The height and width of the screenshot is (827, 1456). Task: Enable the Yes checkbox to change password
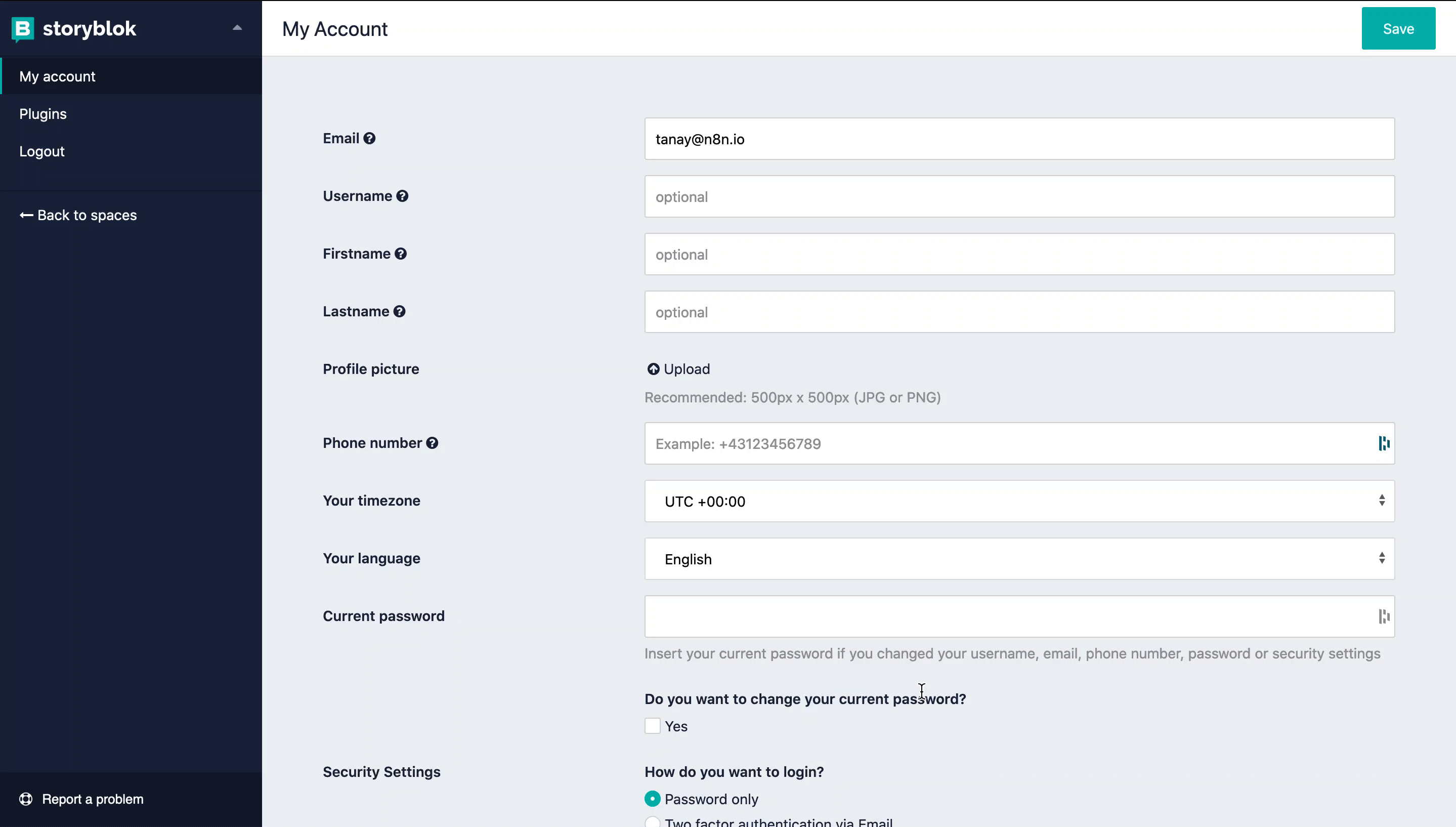click(652, 726)
